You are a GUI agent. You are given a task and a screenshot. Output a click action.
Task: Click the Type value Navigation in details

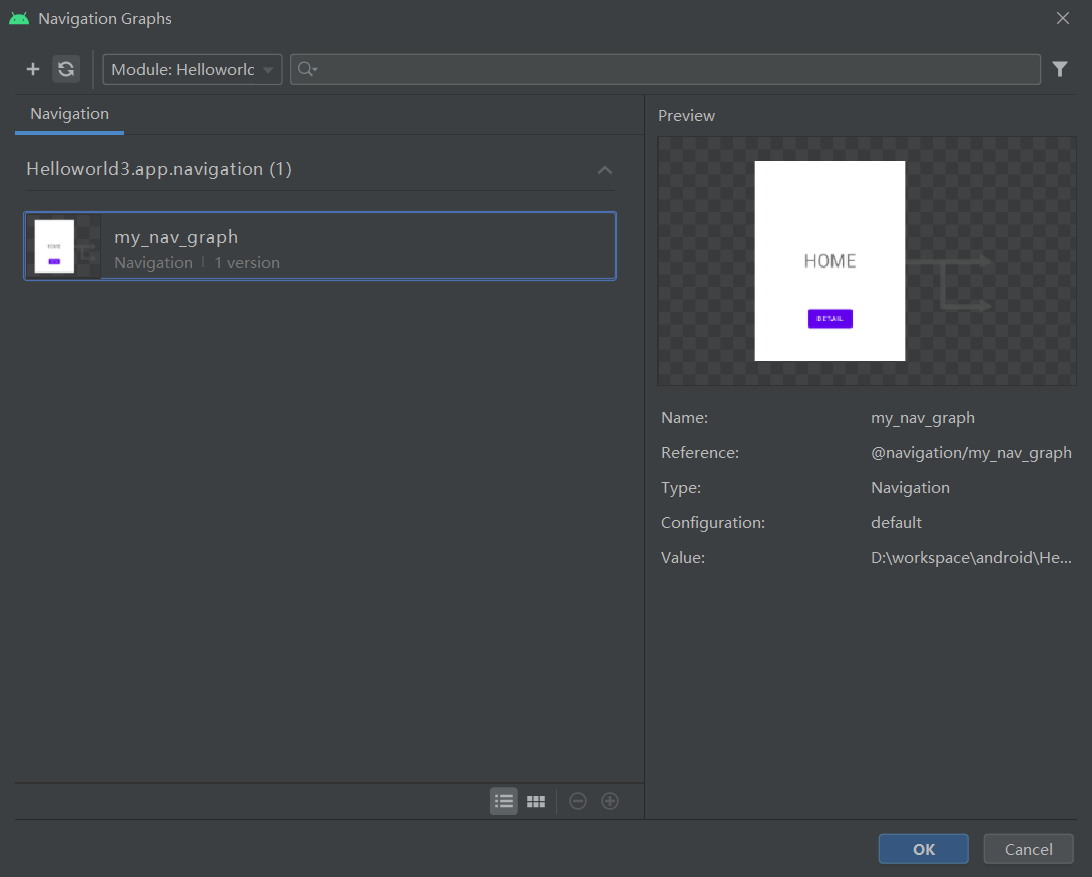(x=910, y=488)
